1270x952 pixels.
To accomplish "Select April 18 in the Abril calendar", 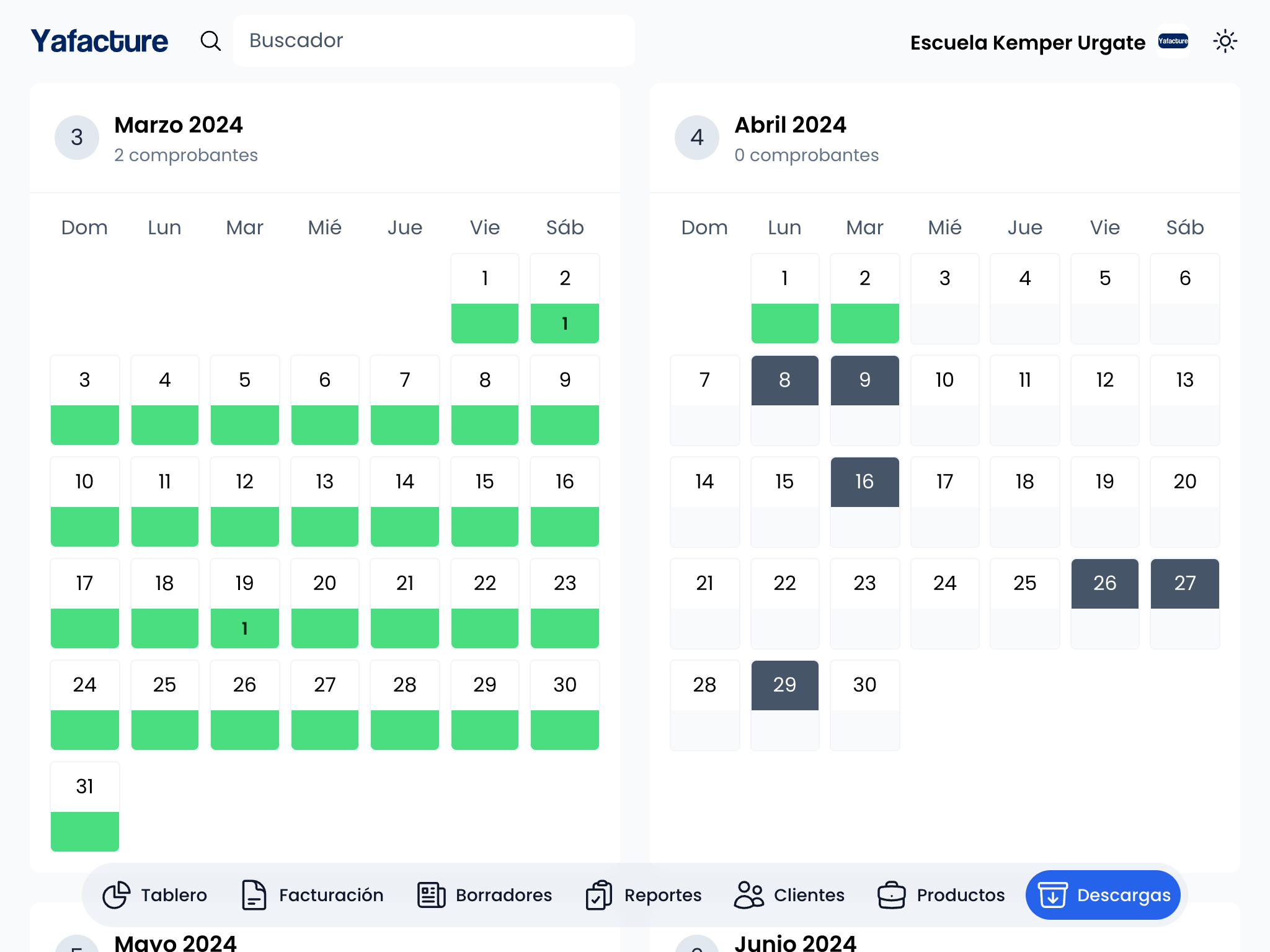I will coord(1025,501).
